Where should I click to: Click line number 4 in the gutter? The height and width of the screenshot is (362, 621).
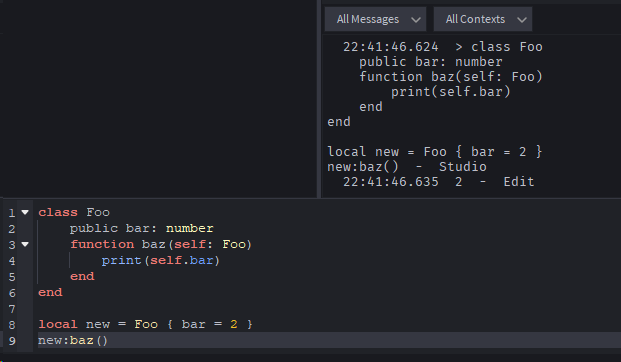tap(12, 261)
